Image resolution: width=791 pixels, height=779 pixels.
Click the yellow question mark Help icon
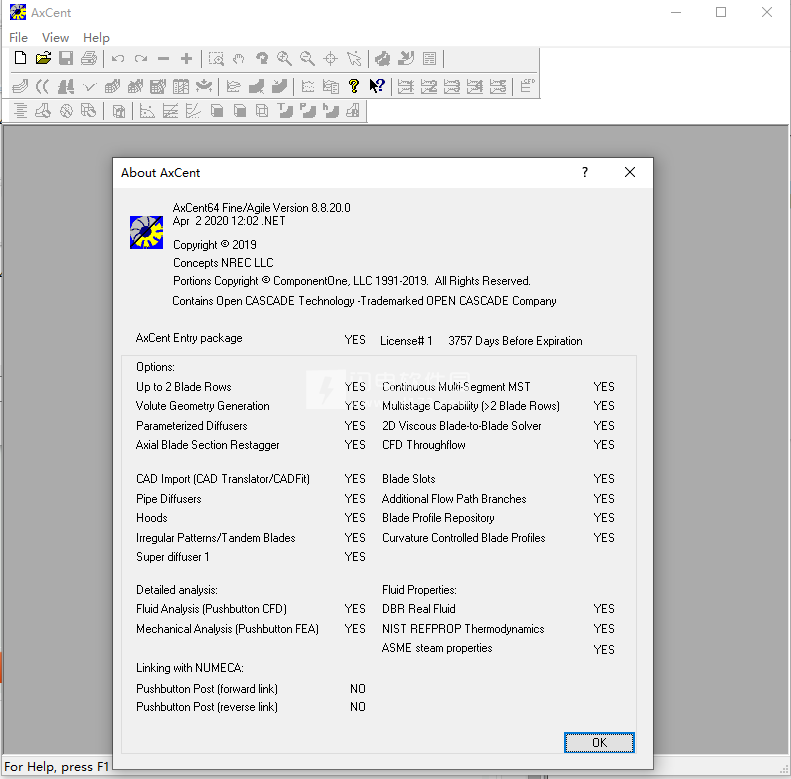coord(354,86)
